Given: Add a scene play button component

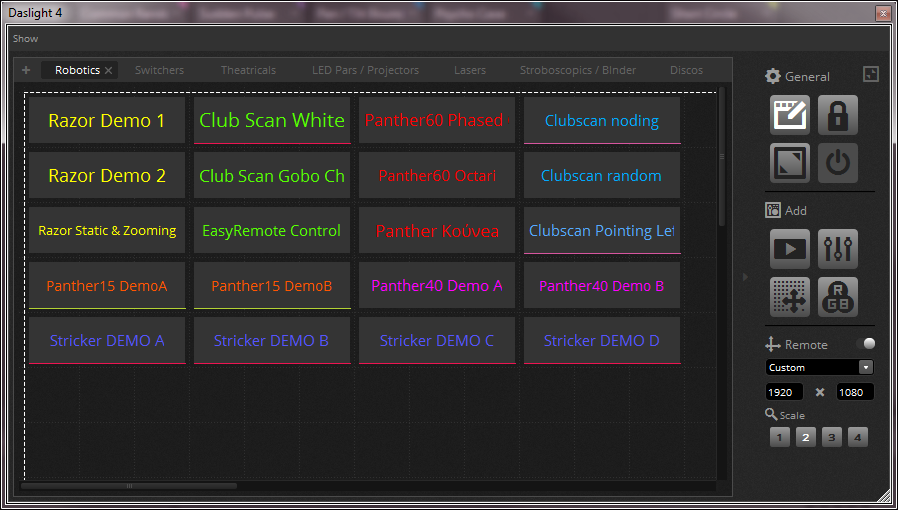Looking at the screenshot, I should pos(790,249).
